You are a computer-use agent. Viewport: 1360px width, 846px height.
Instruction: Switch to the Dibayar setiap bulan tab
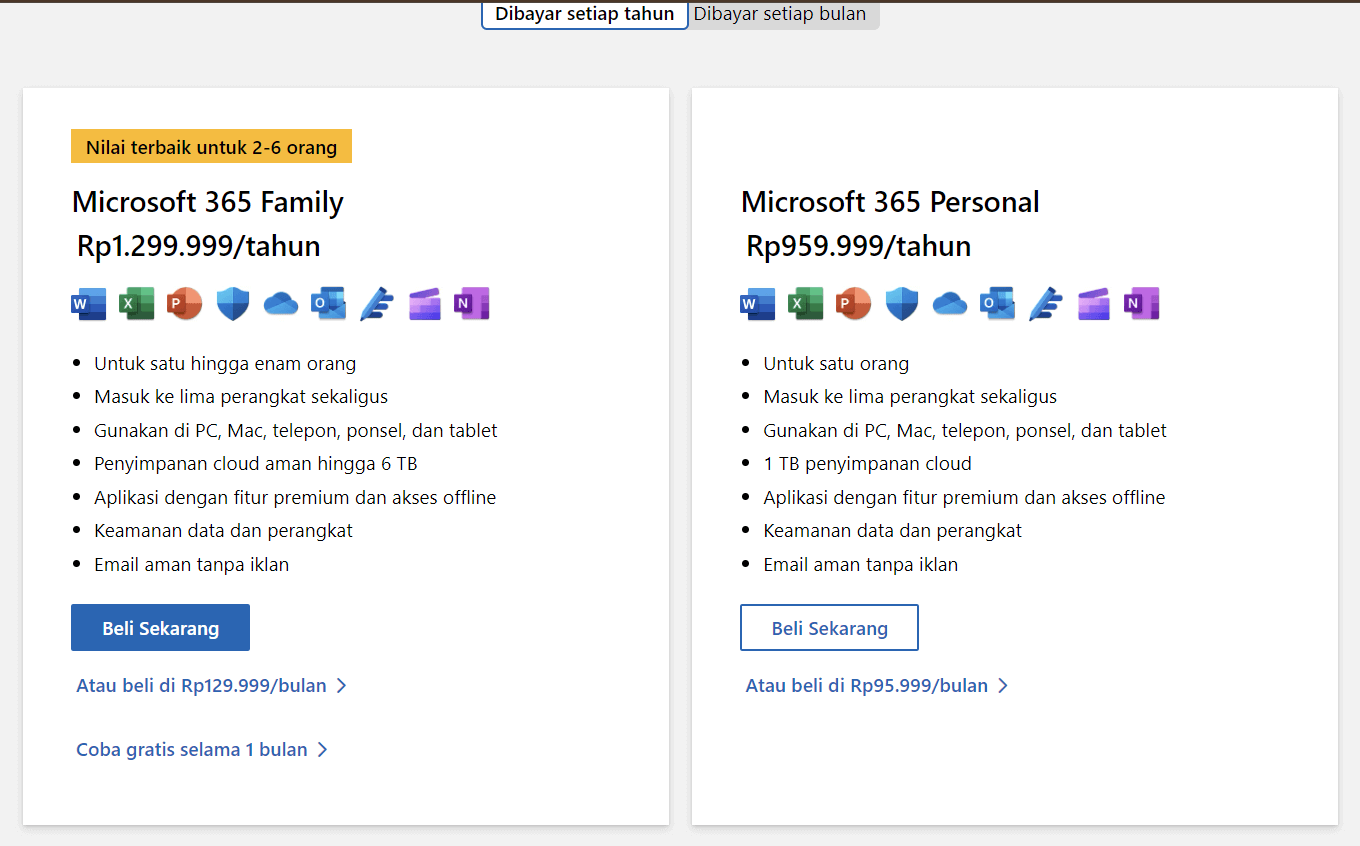tap(781, 14)
